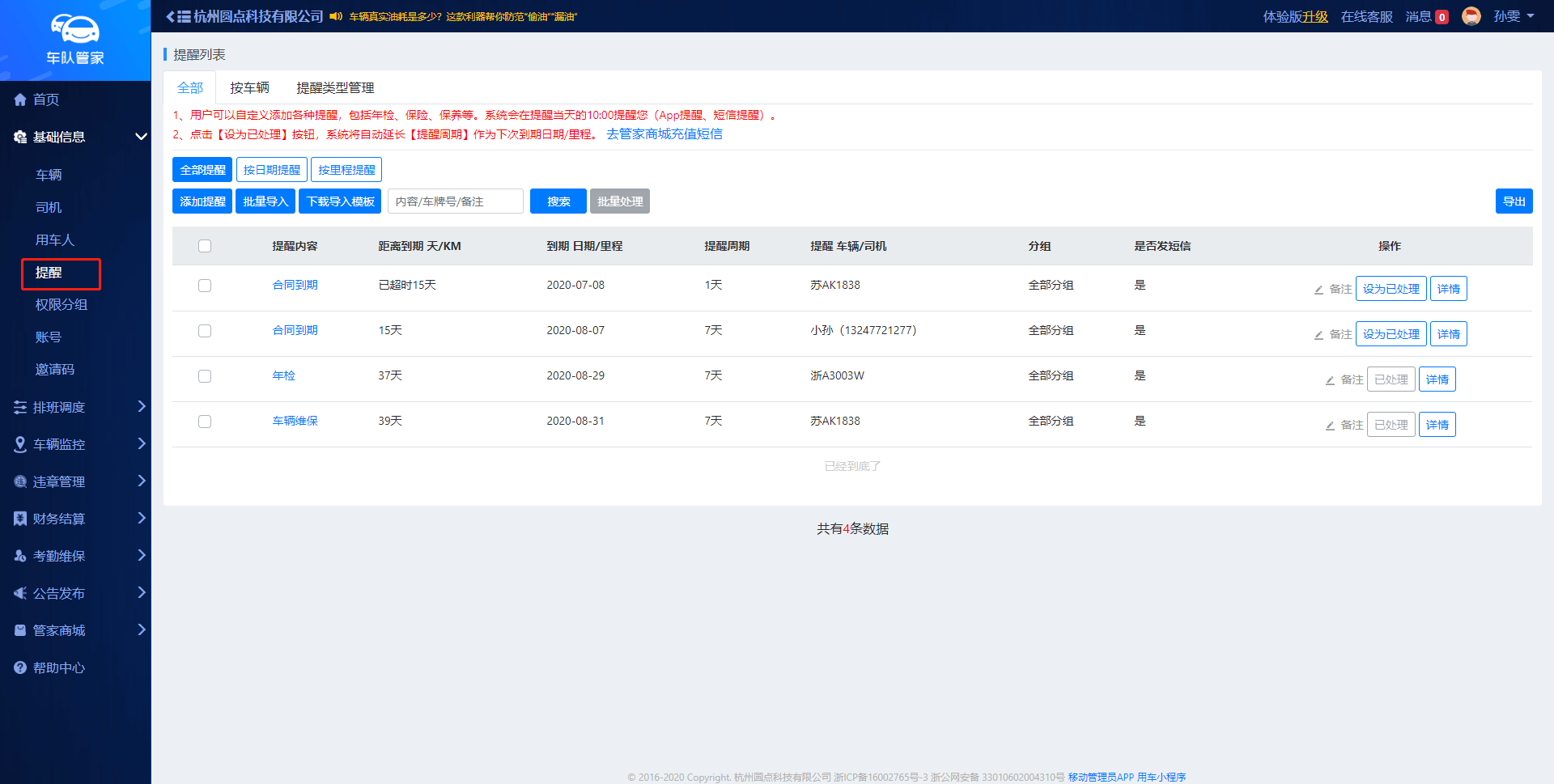Click the home icon beside 首页

click(20, 100)
